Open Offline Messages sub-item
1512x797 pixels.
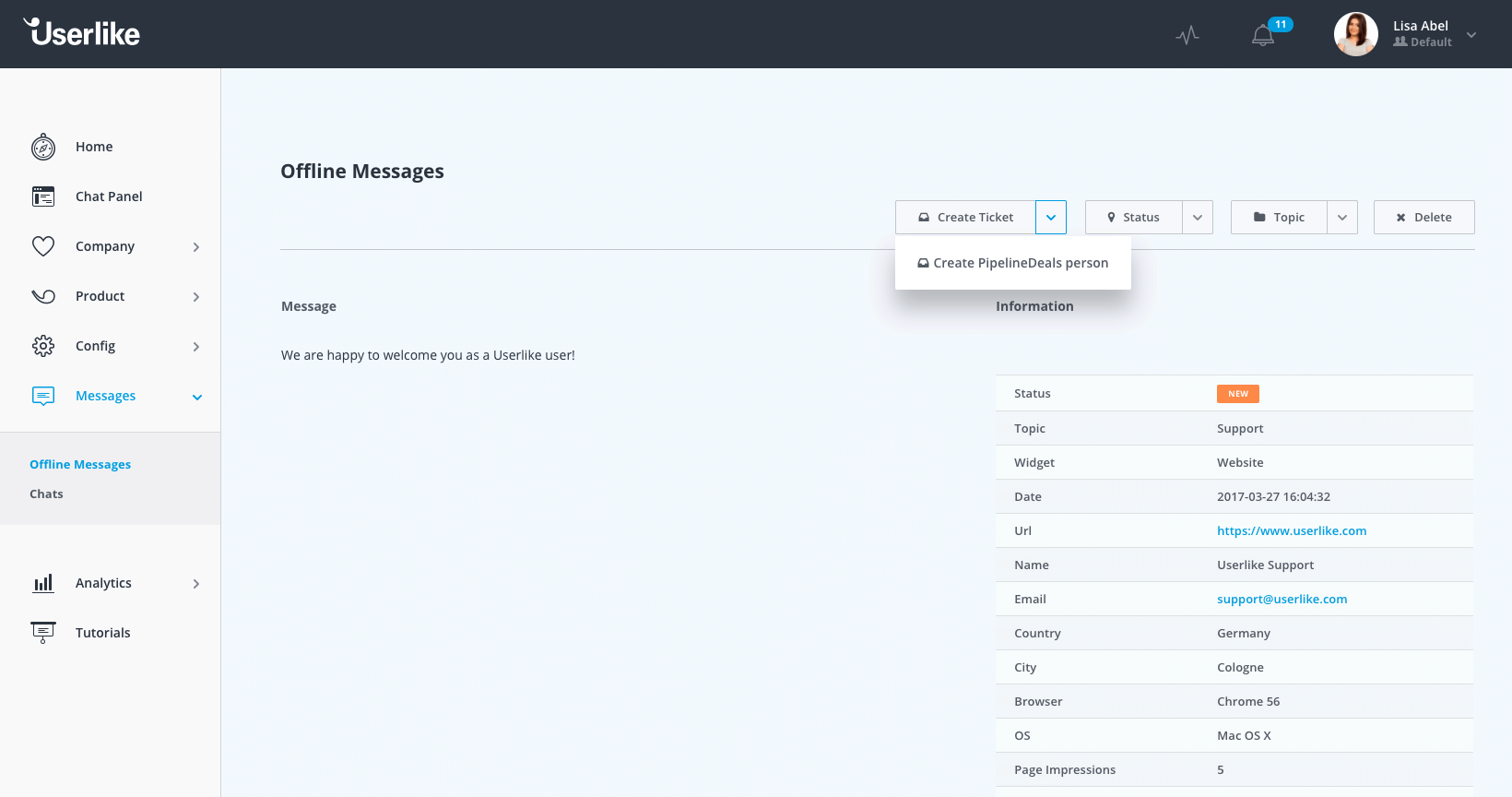click(80, 464)
